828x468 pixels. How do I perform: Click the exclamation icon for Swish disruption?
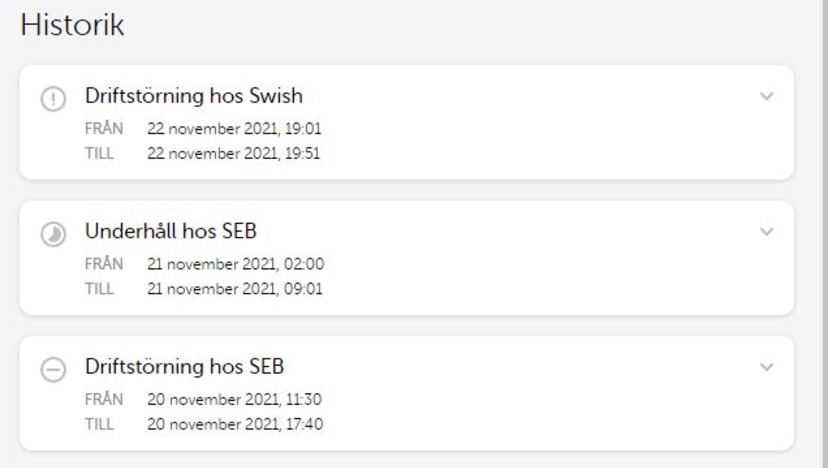click(x=53, y=99)
